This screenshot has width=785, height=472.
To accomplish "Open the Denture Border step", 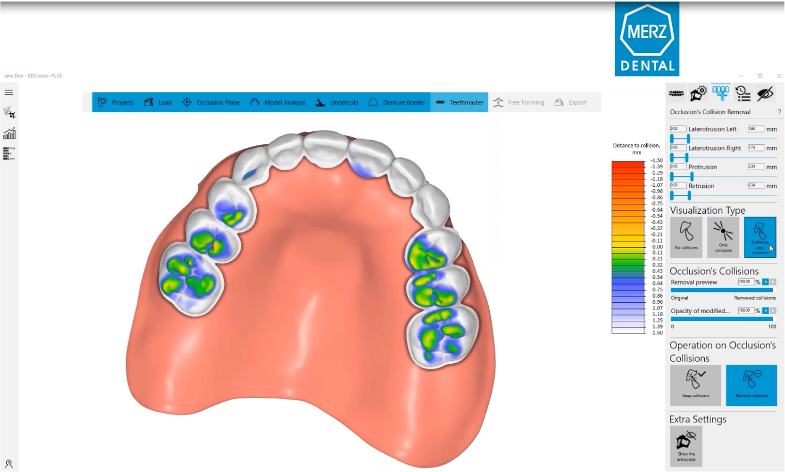I will 398,102.
